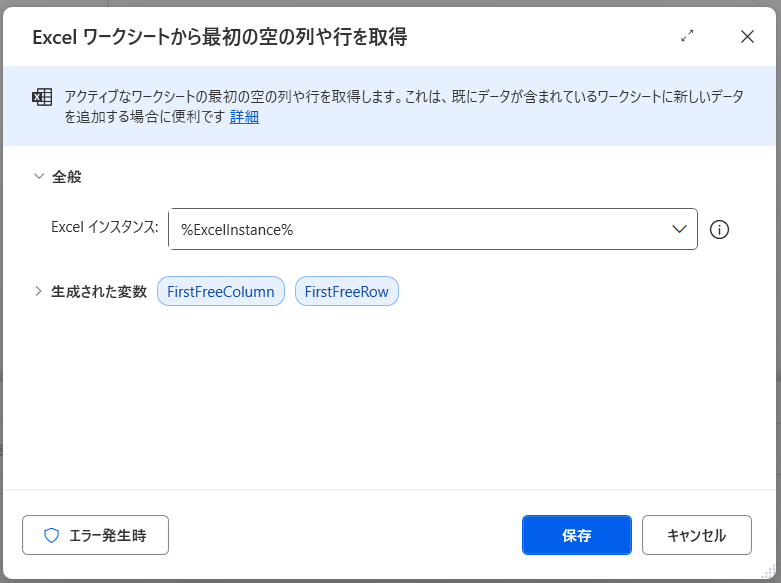Click the description text in the blue banner
Viewport: 781px width, 583px height.
[x=400, y=97]
